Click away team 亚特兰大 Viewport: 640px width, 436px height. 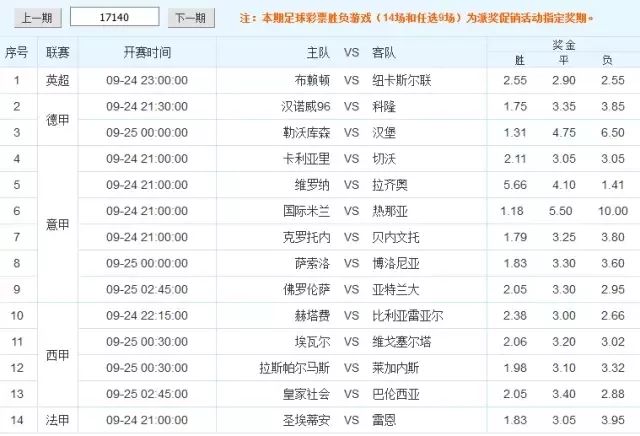396,289
